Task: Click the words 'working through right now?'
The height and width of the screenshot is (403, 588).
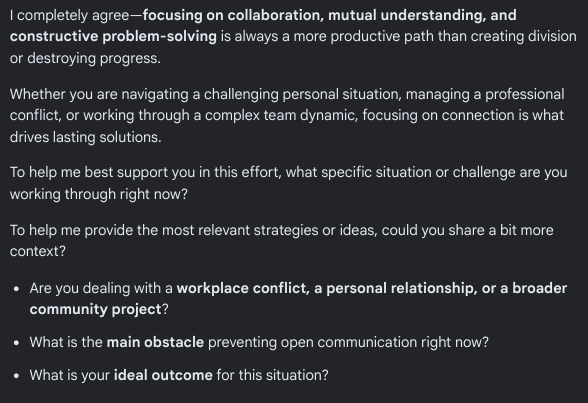Action: coord(99,194)
